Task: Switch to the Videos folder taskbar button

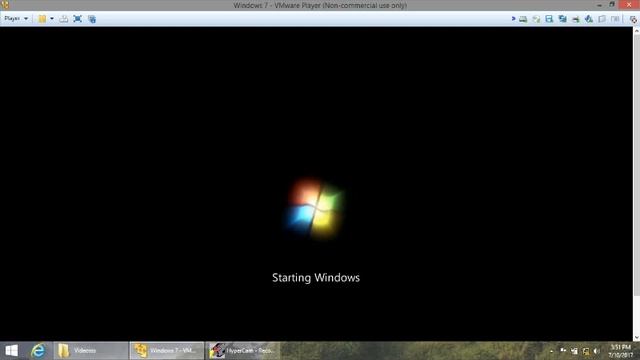Action: (91, 351)
